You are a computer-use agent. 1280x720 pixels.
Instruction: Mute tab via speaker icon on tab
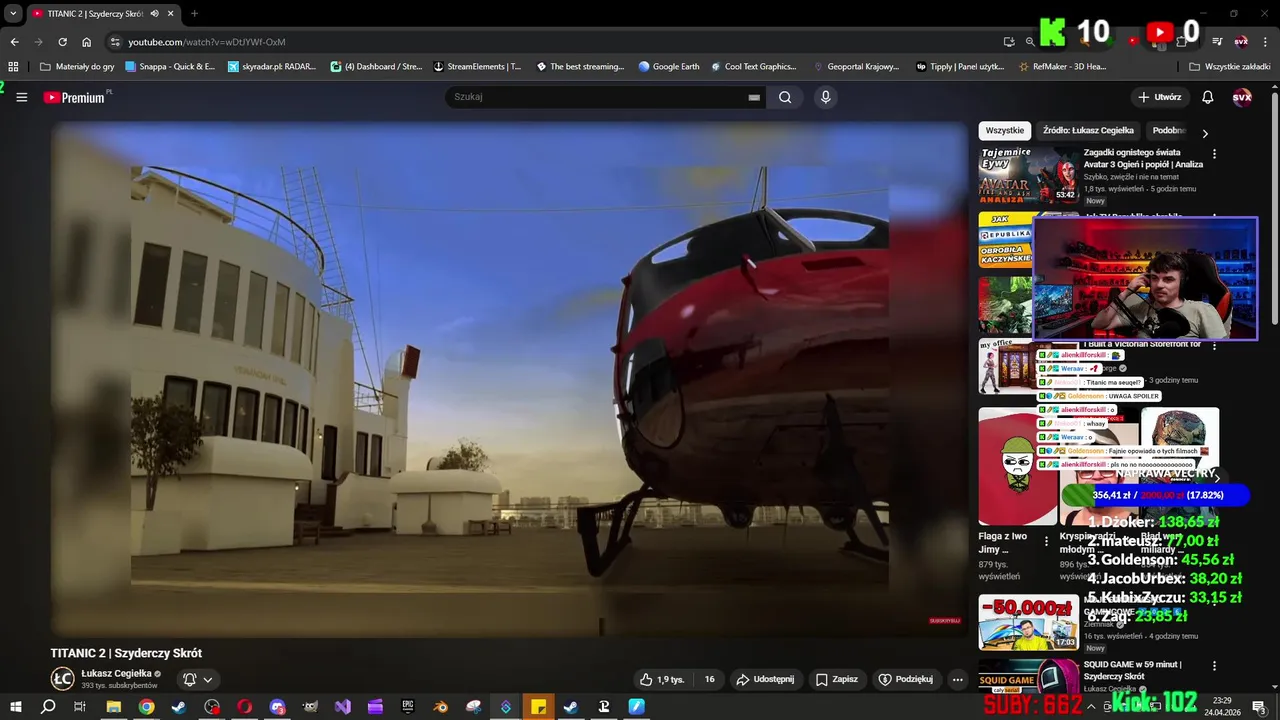[x=154, y=14]
